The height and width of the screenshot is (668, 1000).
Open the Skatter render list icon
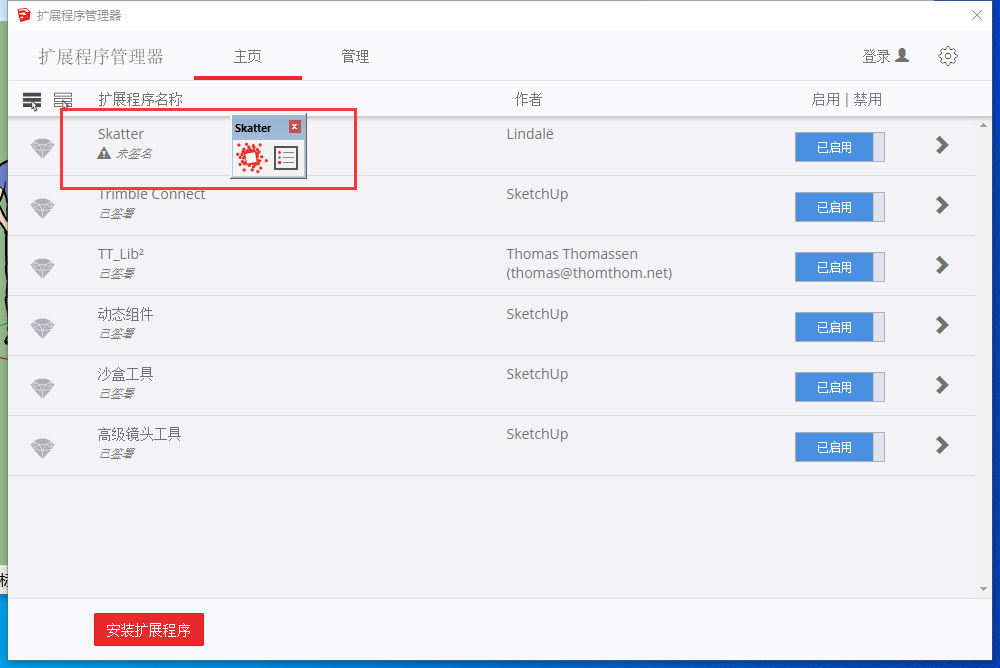point(286,158)
